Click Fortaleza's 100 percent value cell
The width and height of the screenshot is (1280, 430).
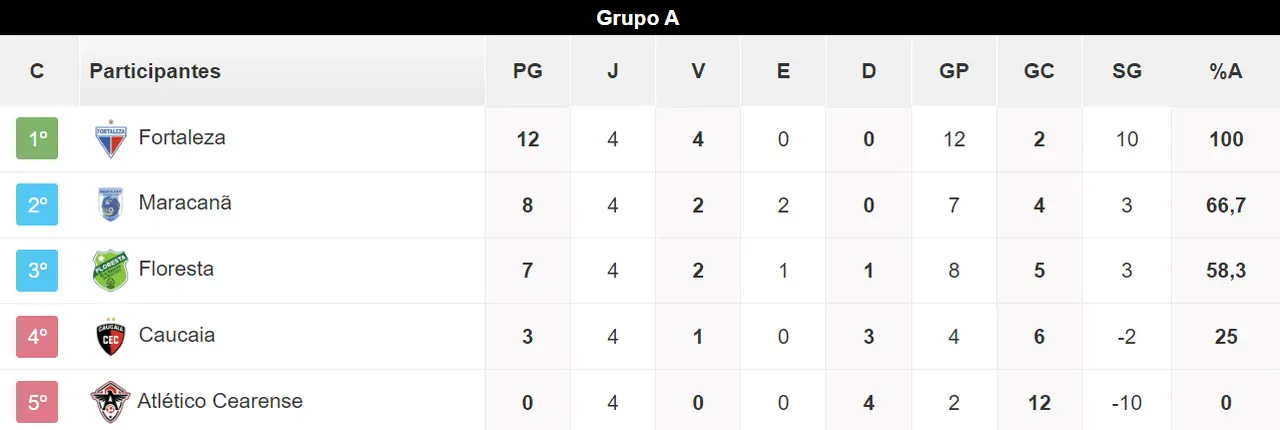tap(1225, 139)
